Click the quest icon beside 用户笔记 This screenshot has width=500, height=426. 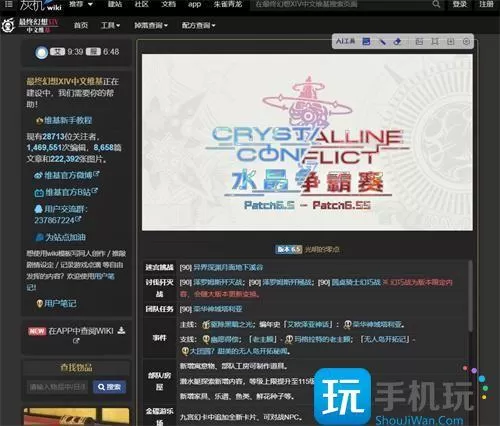pyautogui.click(x=39, y=303)
